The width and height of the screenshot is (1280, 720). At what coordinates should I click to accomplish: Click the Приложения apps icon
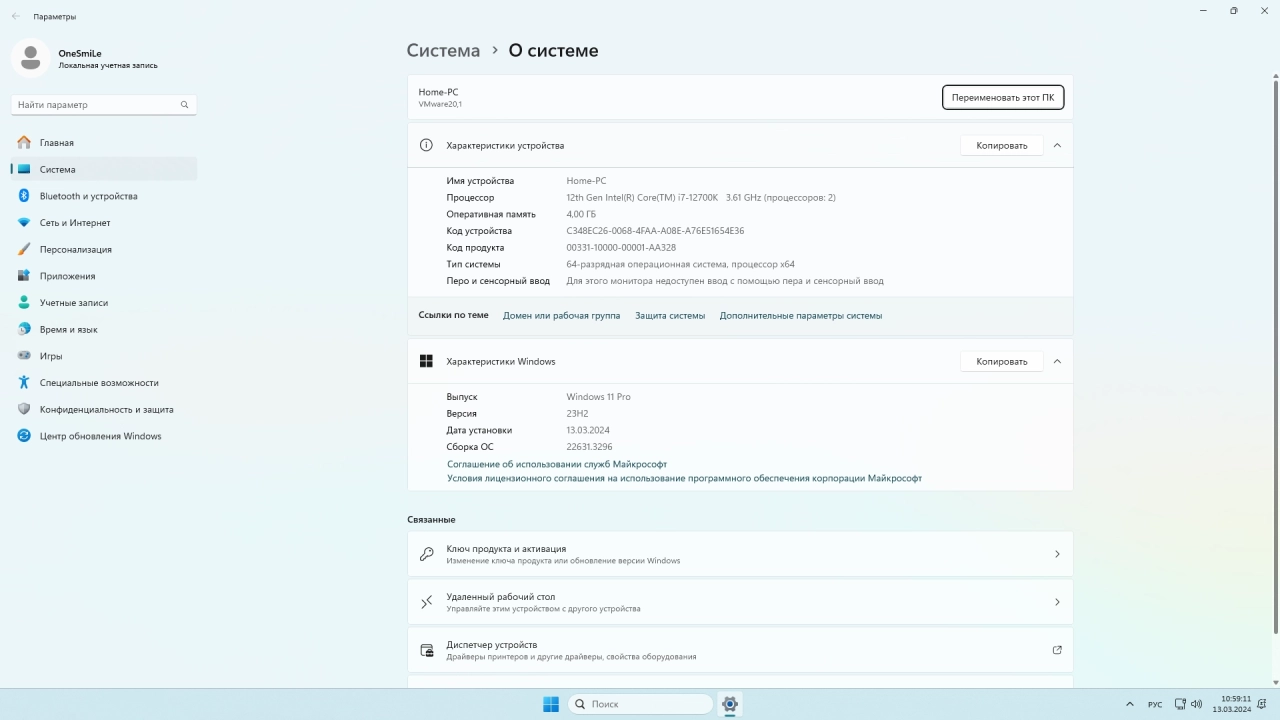pyautogui.click(x=24, y=276)
